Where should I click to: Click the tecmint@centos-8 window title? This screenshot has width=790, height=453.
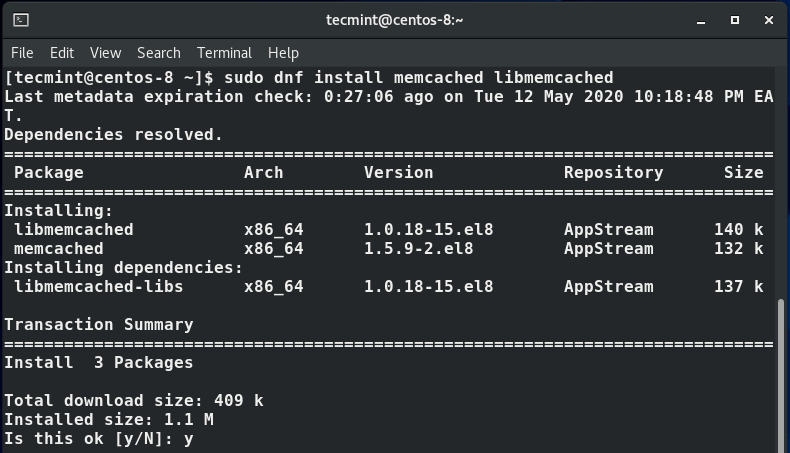tap(395, 20)
